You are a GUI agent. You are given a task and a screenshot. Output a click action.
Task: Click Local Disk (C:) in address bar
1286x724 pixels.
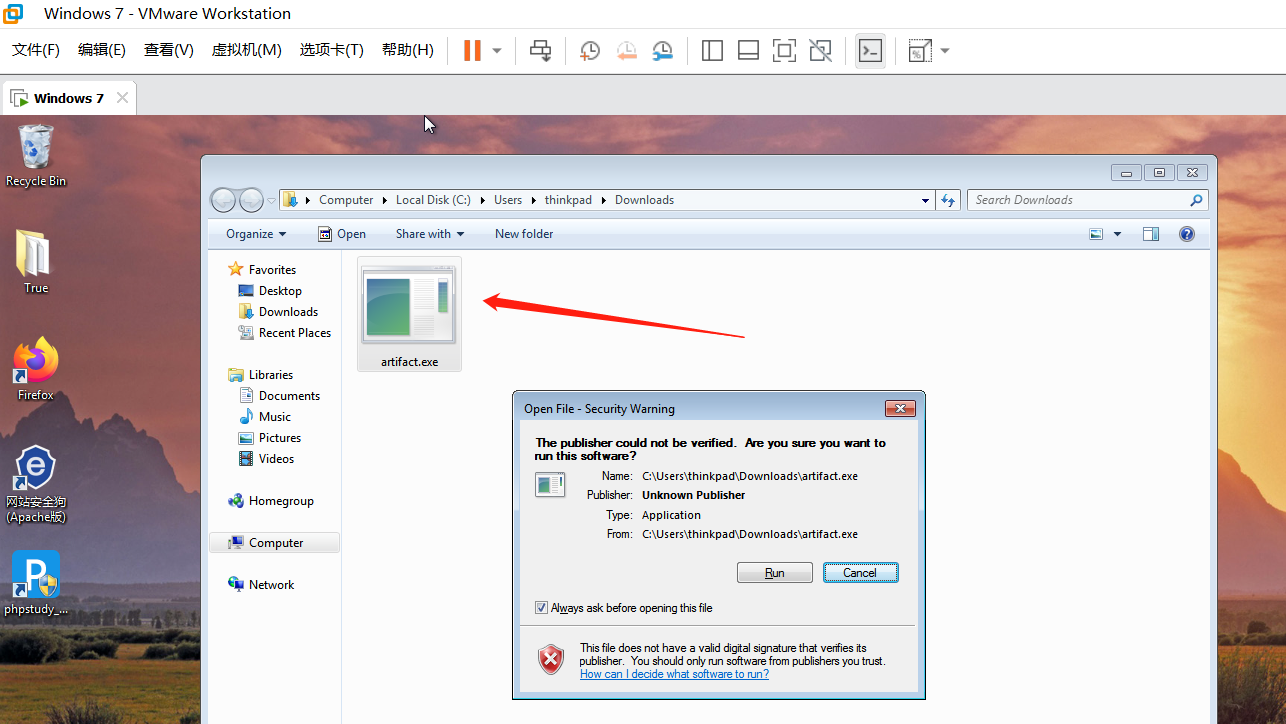(433, 200)
